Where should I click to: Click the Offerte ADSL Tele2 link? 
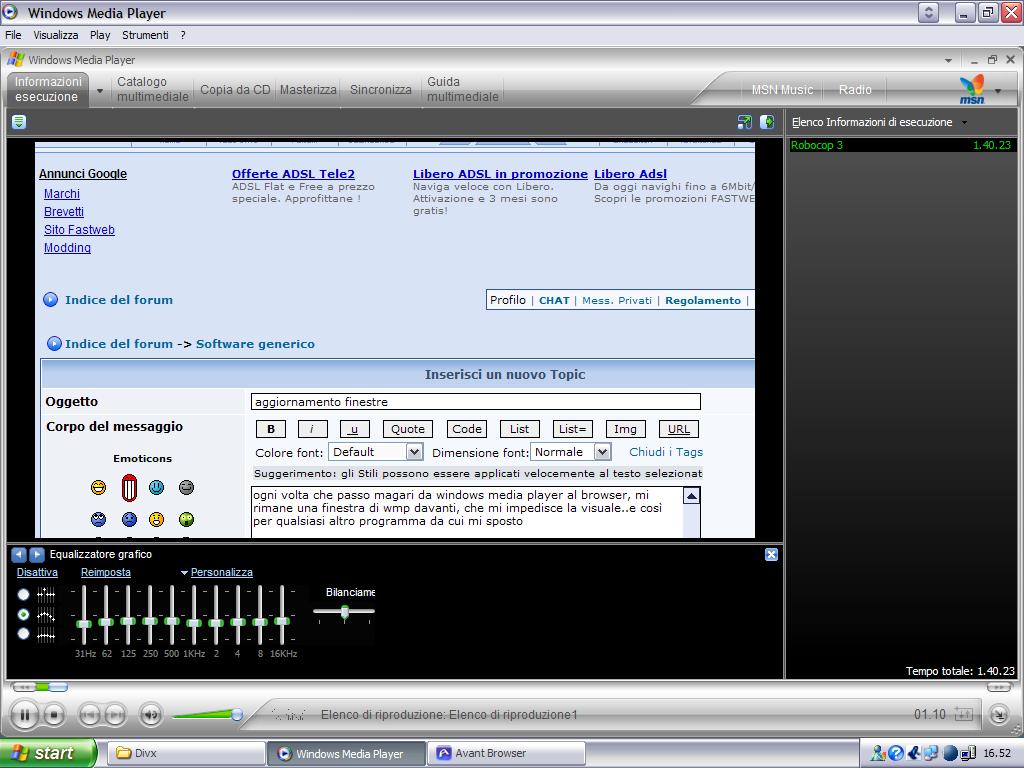[x=293, y=174]
